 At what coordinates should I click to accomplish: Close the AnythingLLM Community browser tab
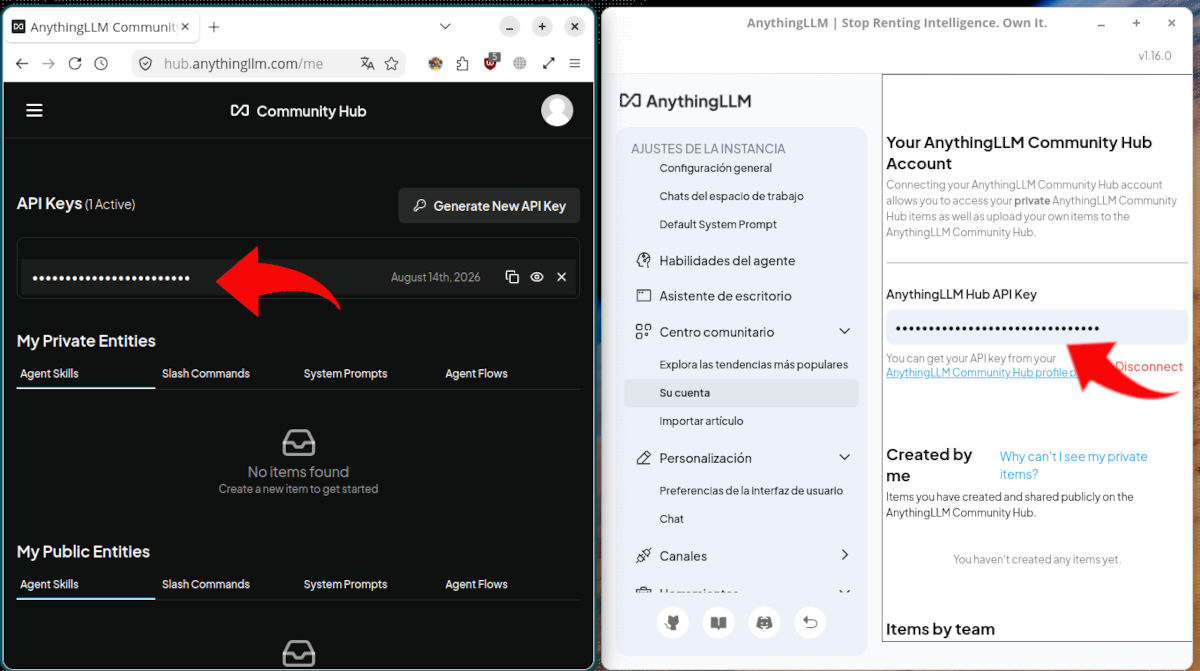[184, 27]
